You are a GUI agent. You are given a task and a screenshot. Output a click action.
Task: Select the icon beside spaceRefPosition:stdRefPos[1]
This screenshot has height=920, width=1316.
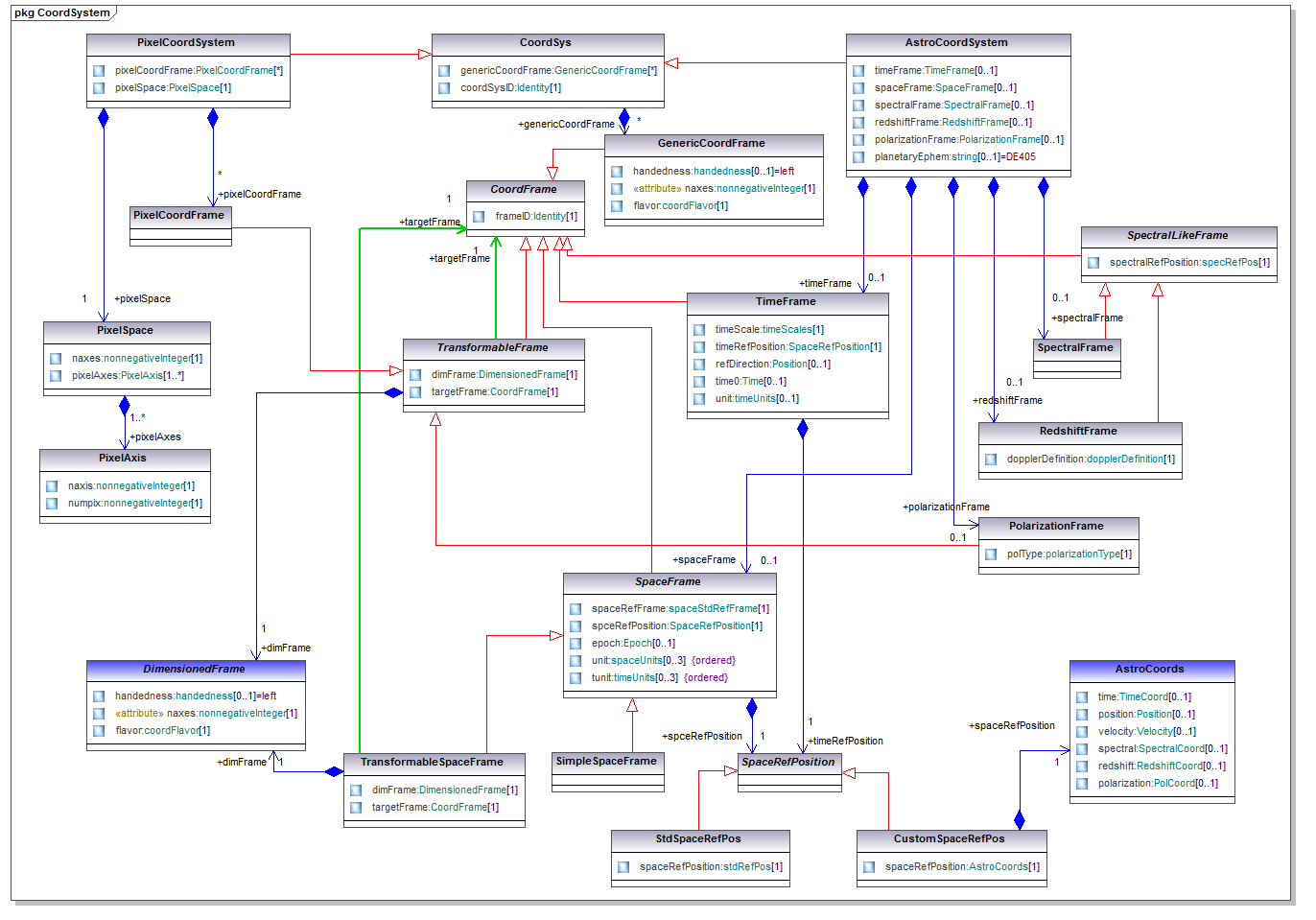[623, 867]
